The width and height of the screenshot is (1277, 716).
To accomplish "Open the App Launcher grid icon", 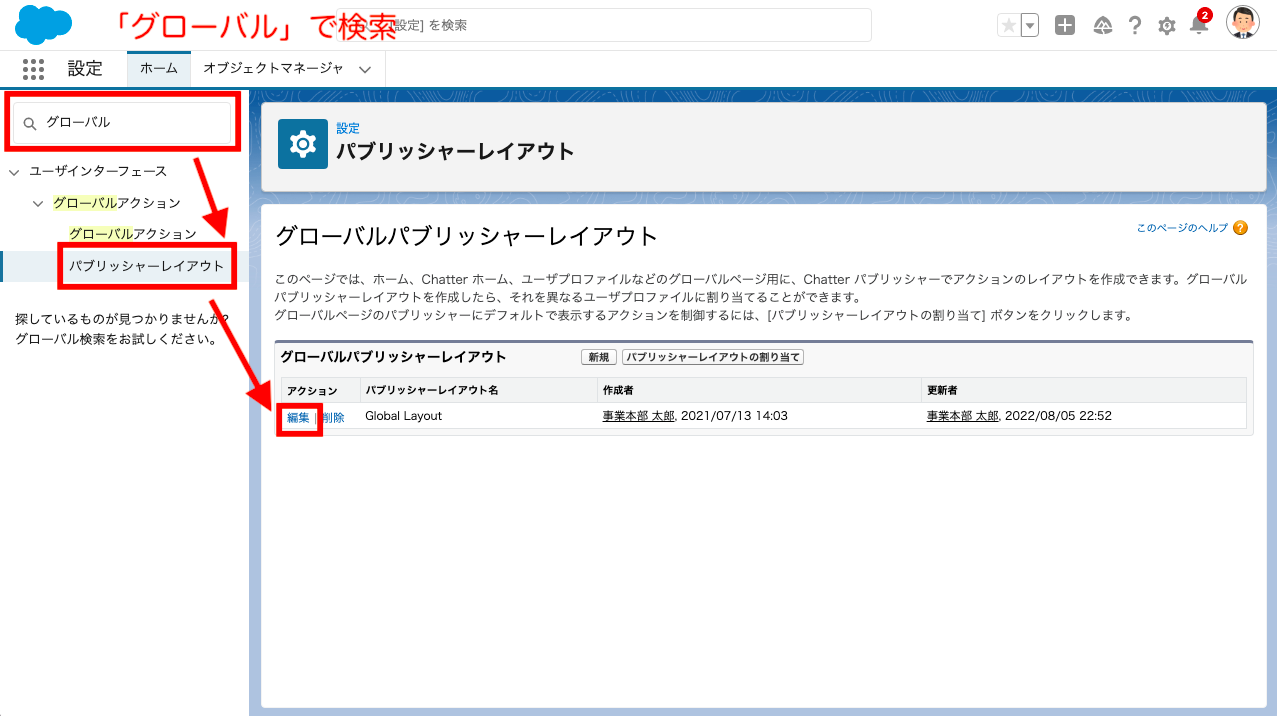I will coord(33,69).
